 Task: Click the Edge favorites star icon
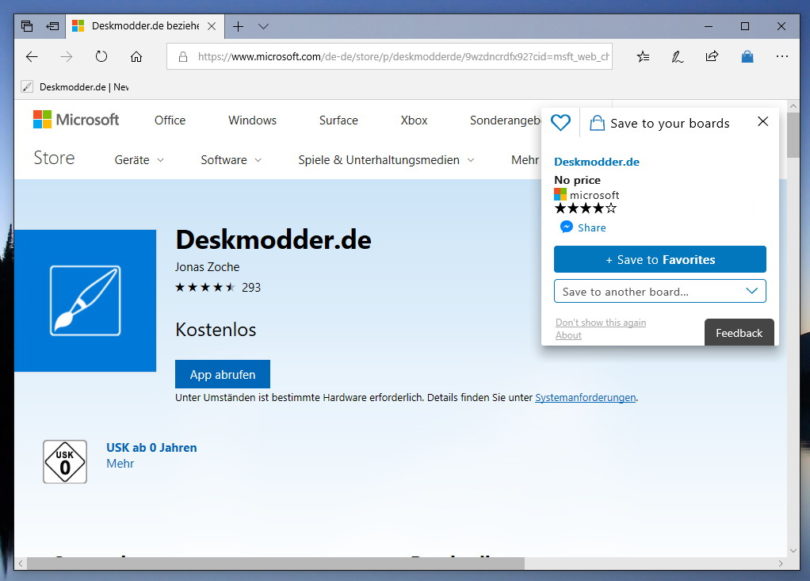pos(643,58)
